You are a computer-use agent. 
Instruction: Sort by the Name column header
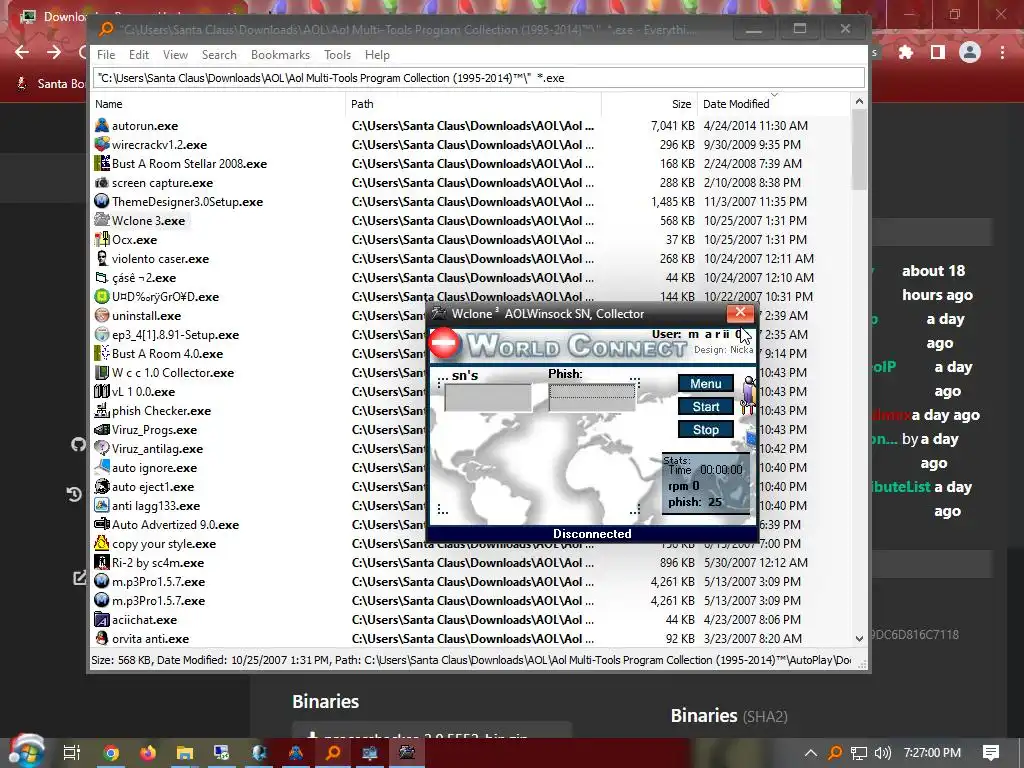tap(219, 104)
